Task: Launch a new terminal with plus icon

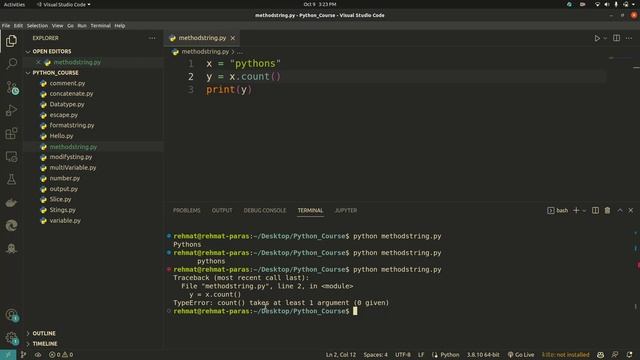Action: coord(576,210)
